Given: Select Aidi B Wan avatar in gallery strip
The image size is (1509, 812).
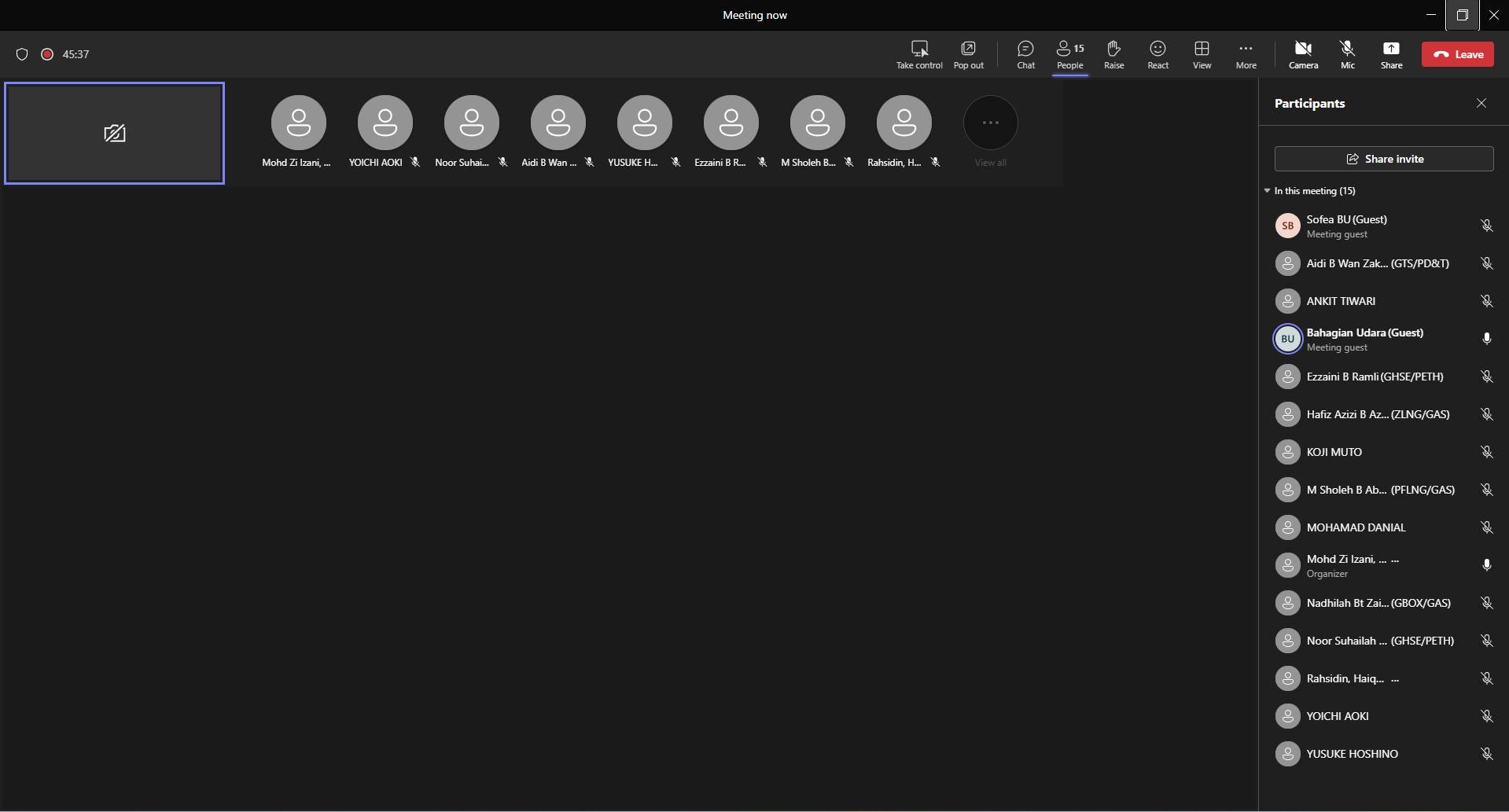Looking at the screenshot, I should coord(558,123).
